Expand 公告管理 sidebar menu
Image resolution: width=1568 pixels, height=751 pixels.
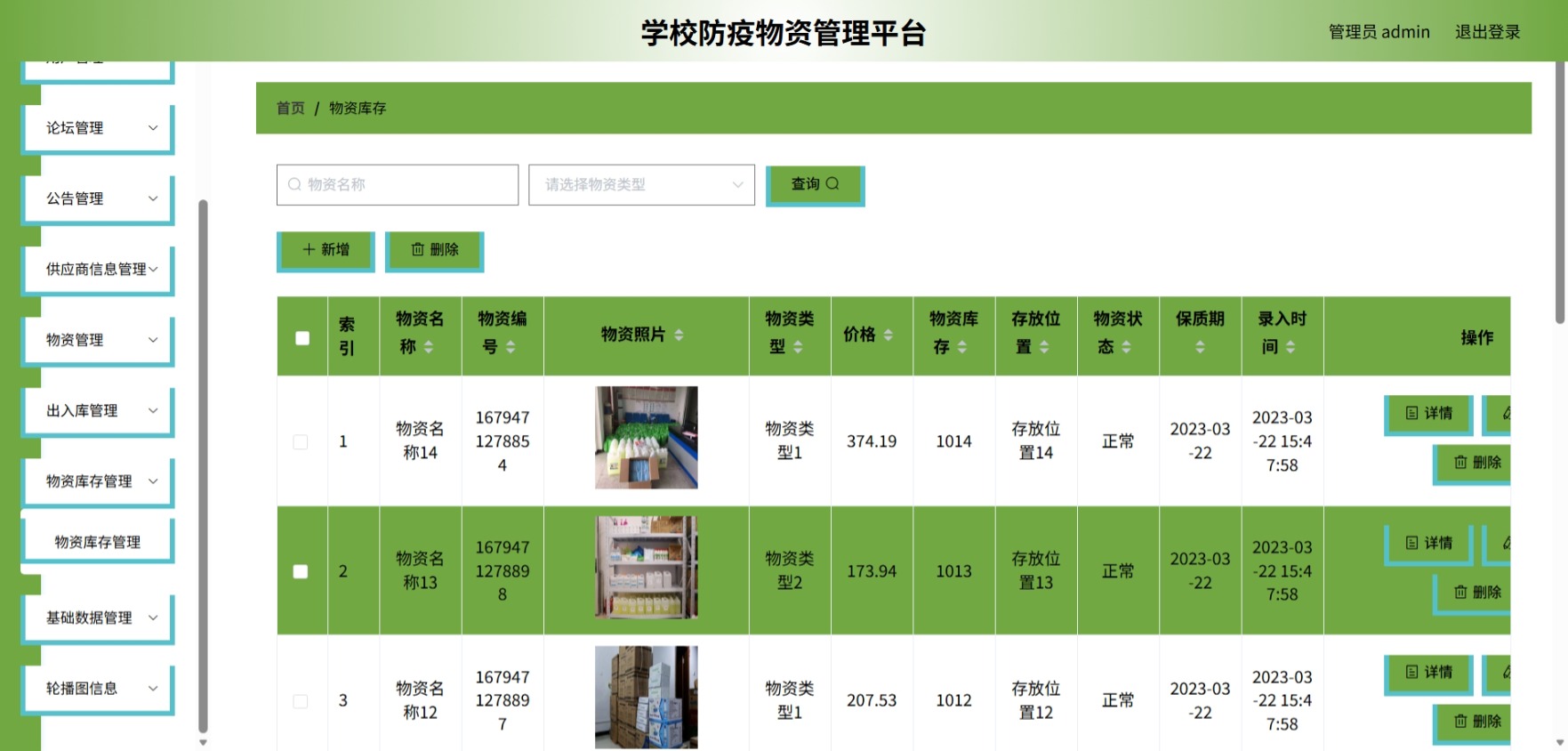[x=98, y=198]
